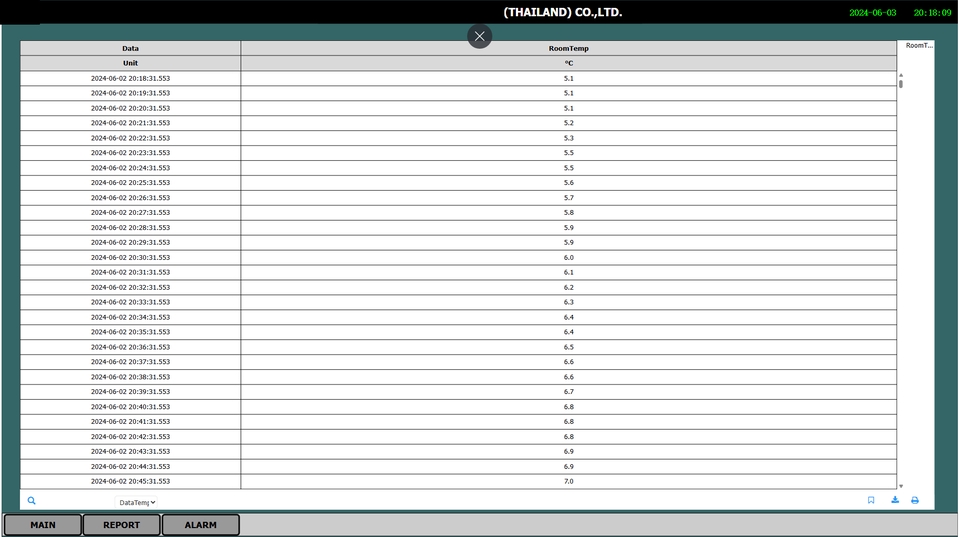Click the 6.7 temperature value
960x537 pixels.
point(568,392)
